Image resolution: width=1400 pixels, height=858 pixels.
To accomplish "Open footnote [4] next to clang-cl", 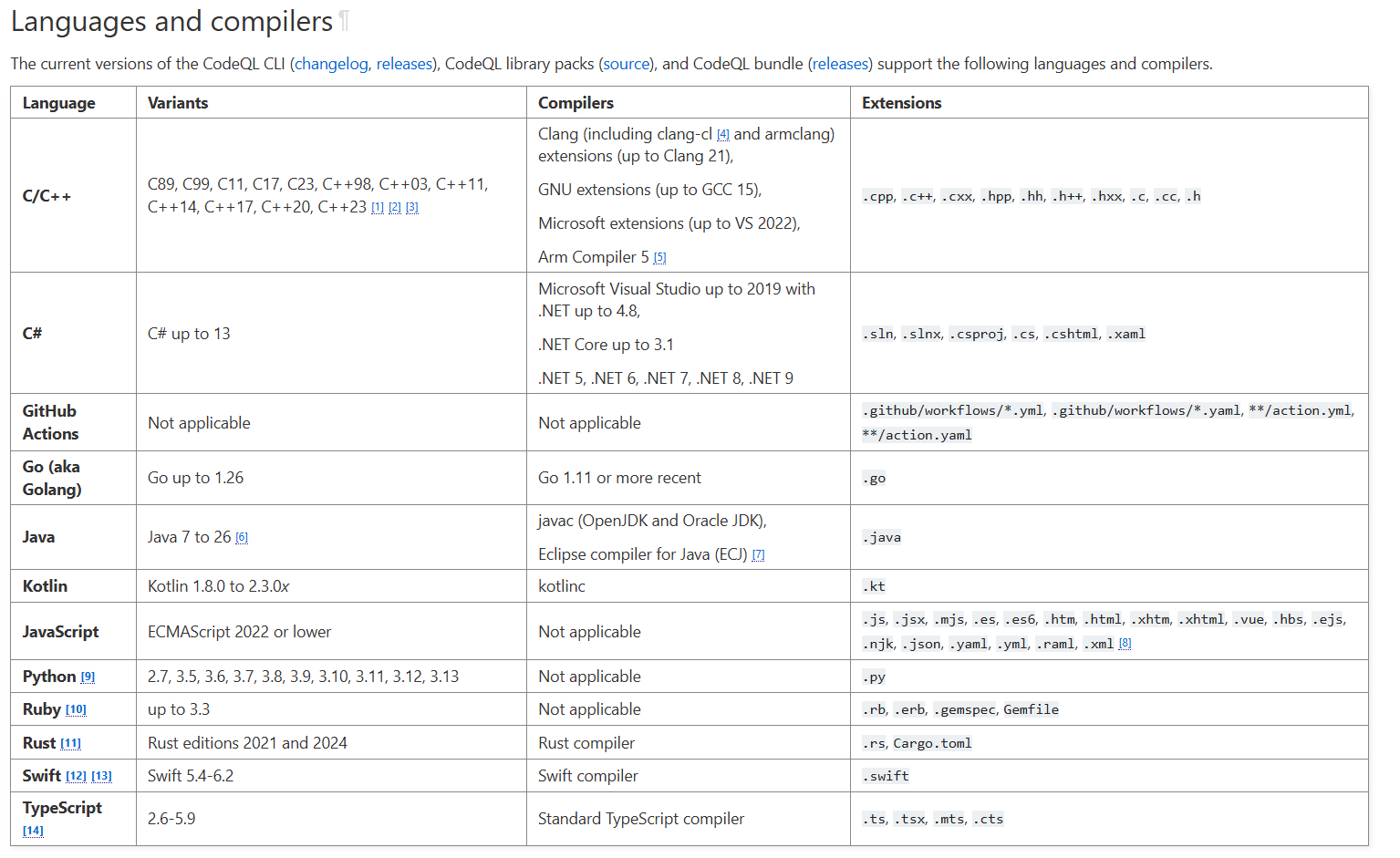I will [x=723, y=135].
